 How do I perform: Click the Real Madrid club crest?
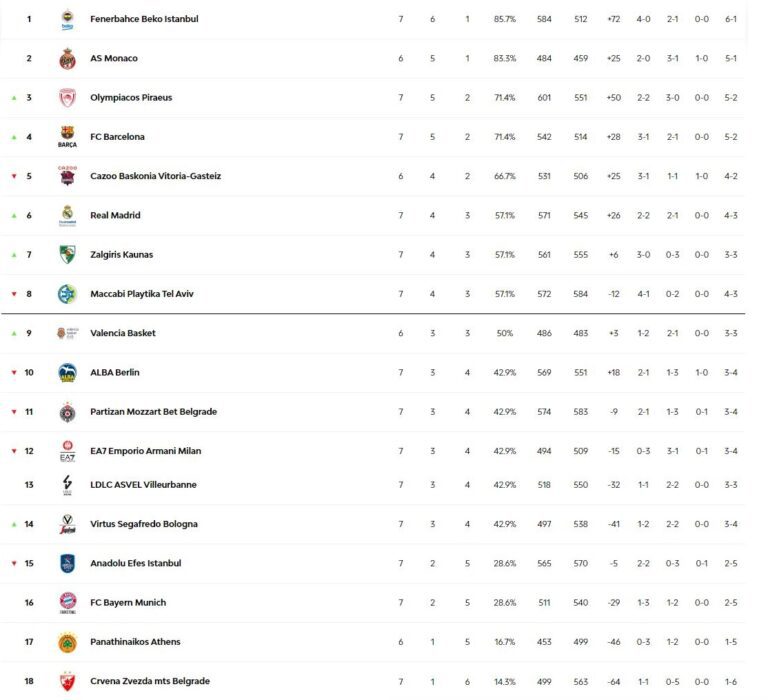click(67, 215)
